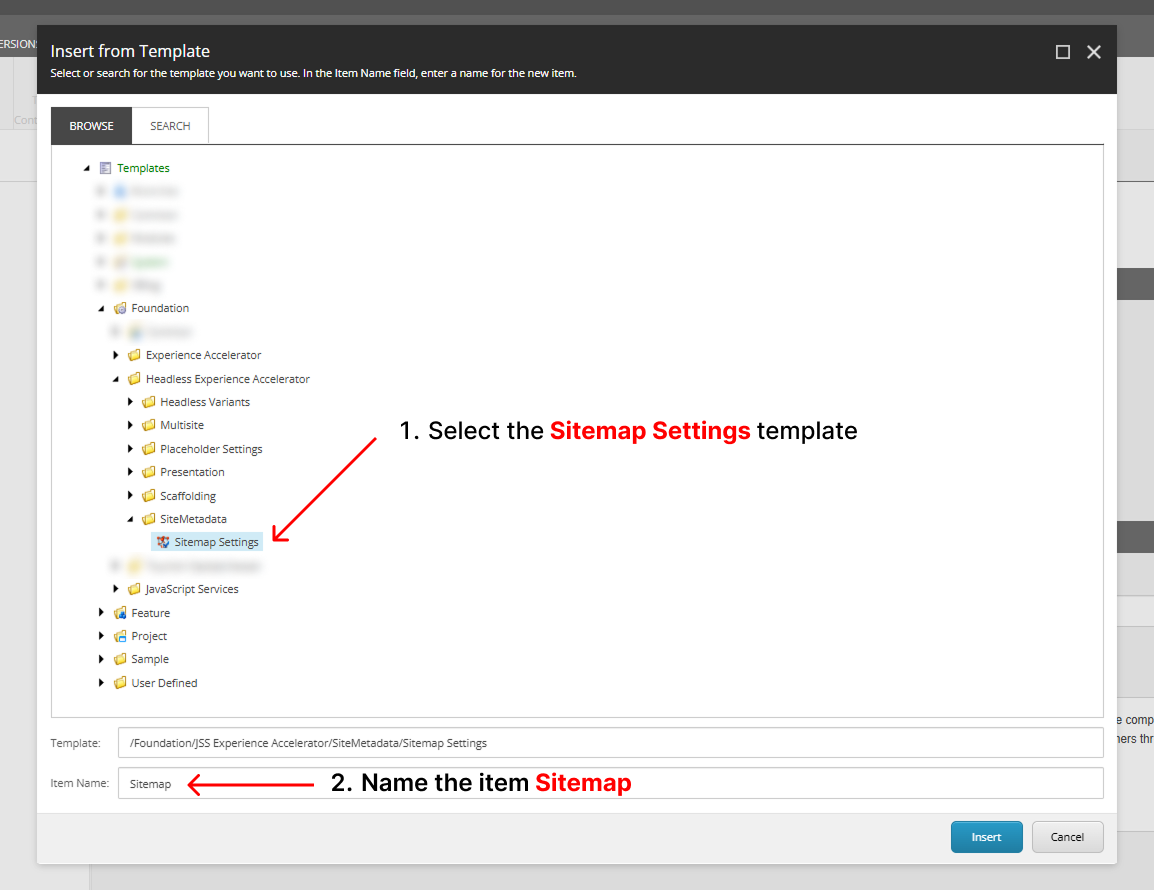Image resolution: width=1154 pixels, height=890 pixels.
Task: Click the Headless Experience Accelerator folder icon
Action: pyautogui.click(x=134, y=378)
